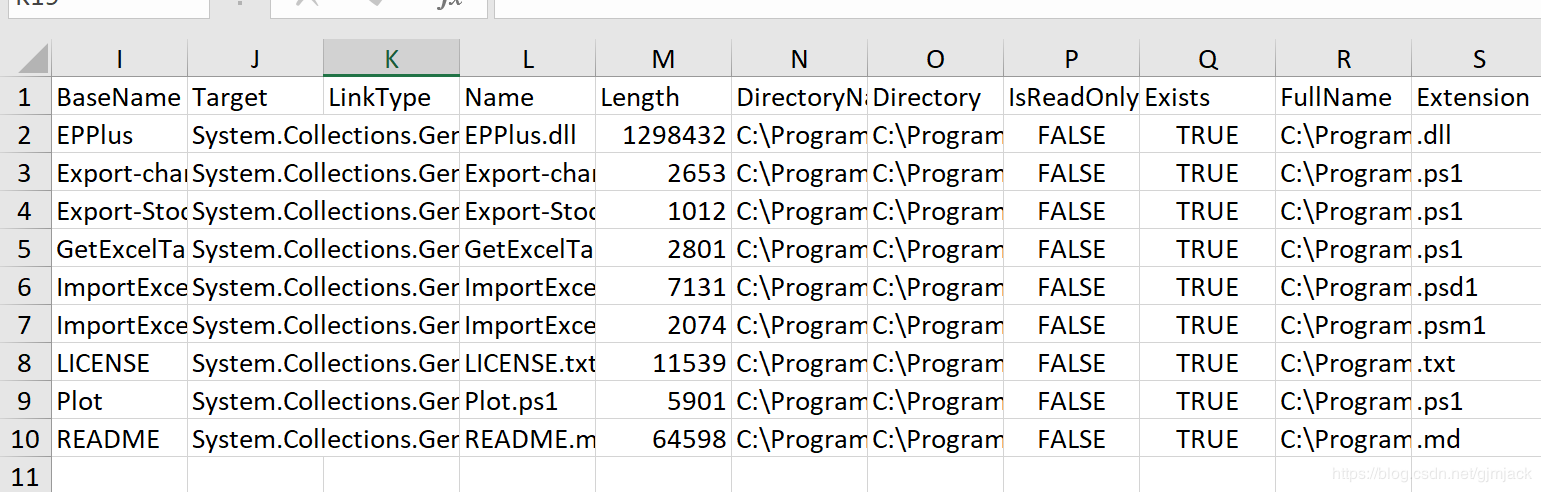Click the formula bar Enter checkmark icon
The height and width of the screenshot is (492, 1541).
(377, 4)
